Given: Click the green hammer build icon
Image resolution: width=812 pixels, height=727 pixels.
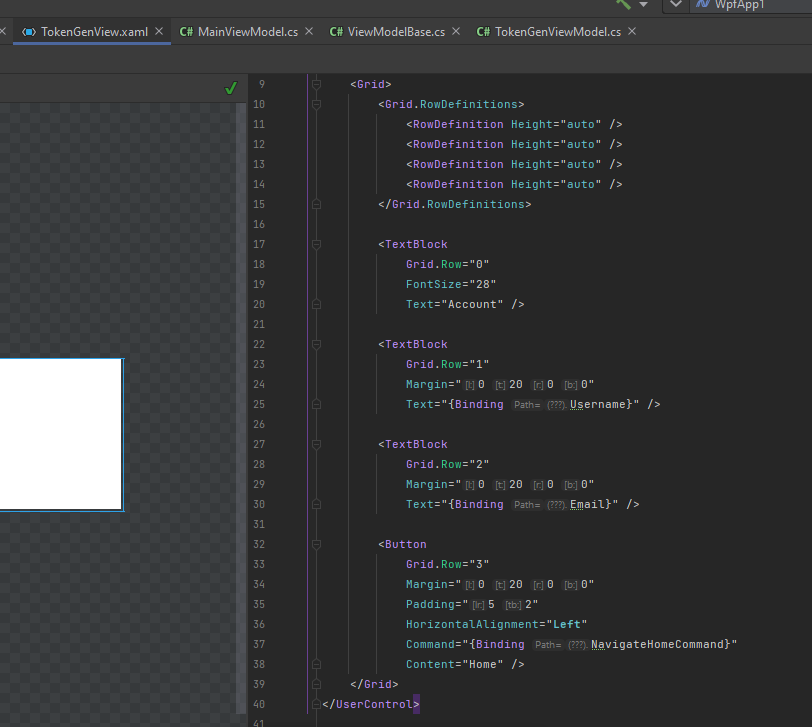Looking at the screenshot, I should [623, 4].
